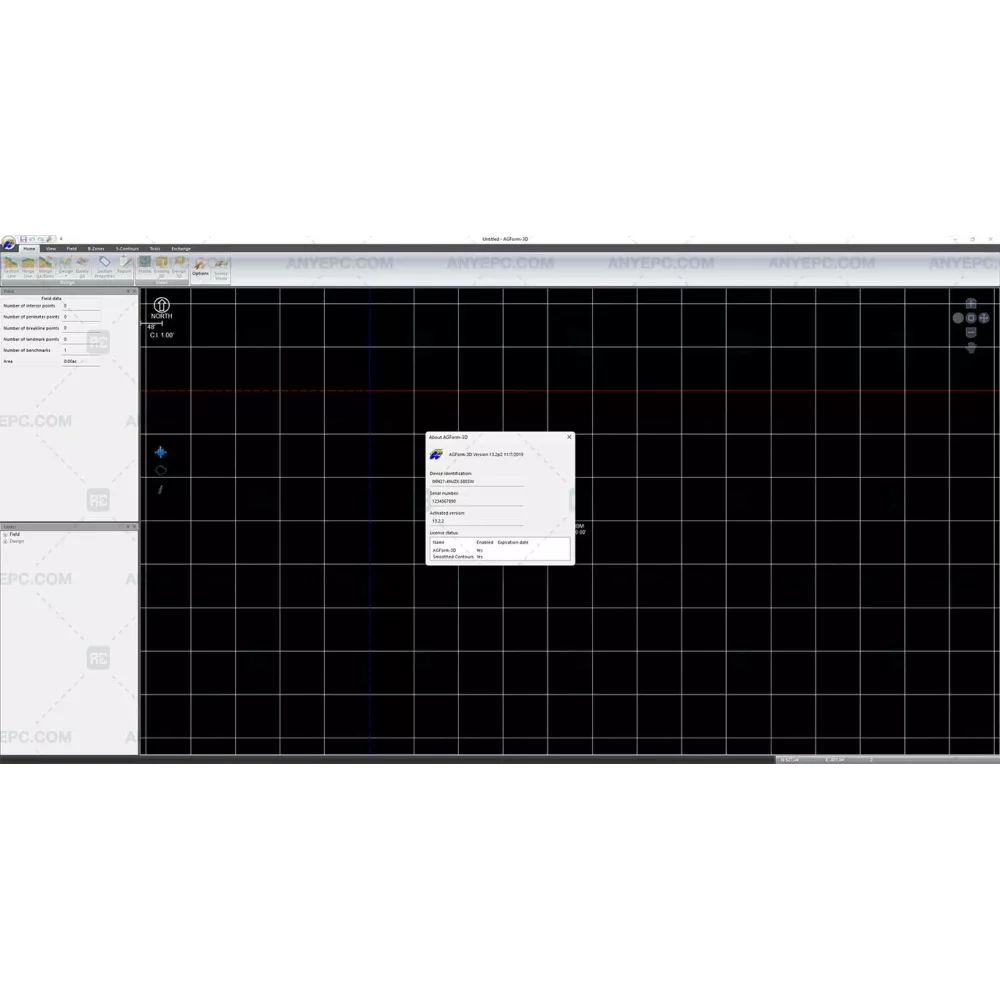Close the About AGForm-3D dialog
The width and height of the screenshot is (1000, 1000).
tap(569, 436)
